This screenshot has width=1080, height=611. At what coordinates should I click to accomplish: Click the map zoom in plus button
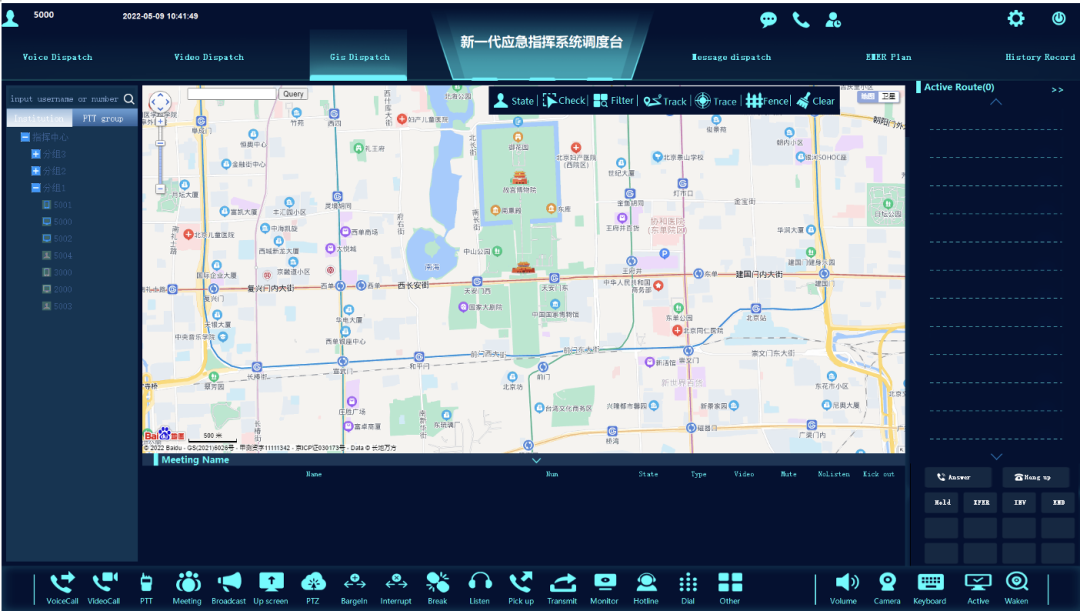coord(160,121)
